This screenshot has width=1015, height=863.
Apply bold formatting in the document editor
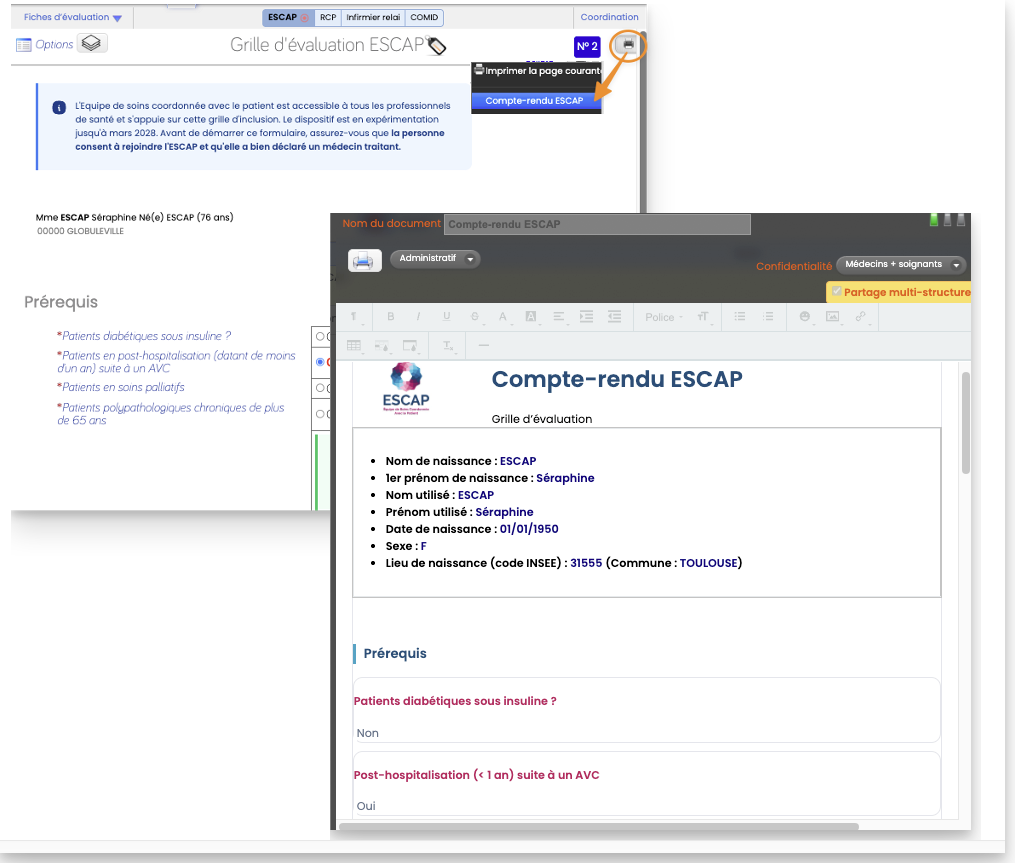pyautogui.click(x=390, y=317)
